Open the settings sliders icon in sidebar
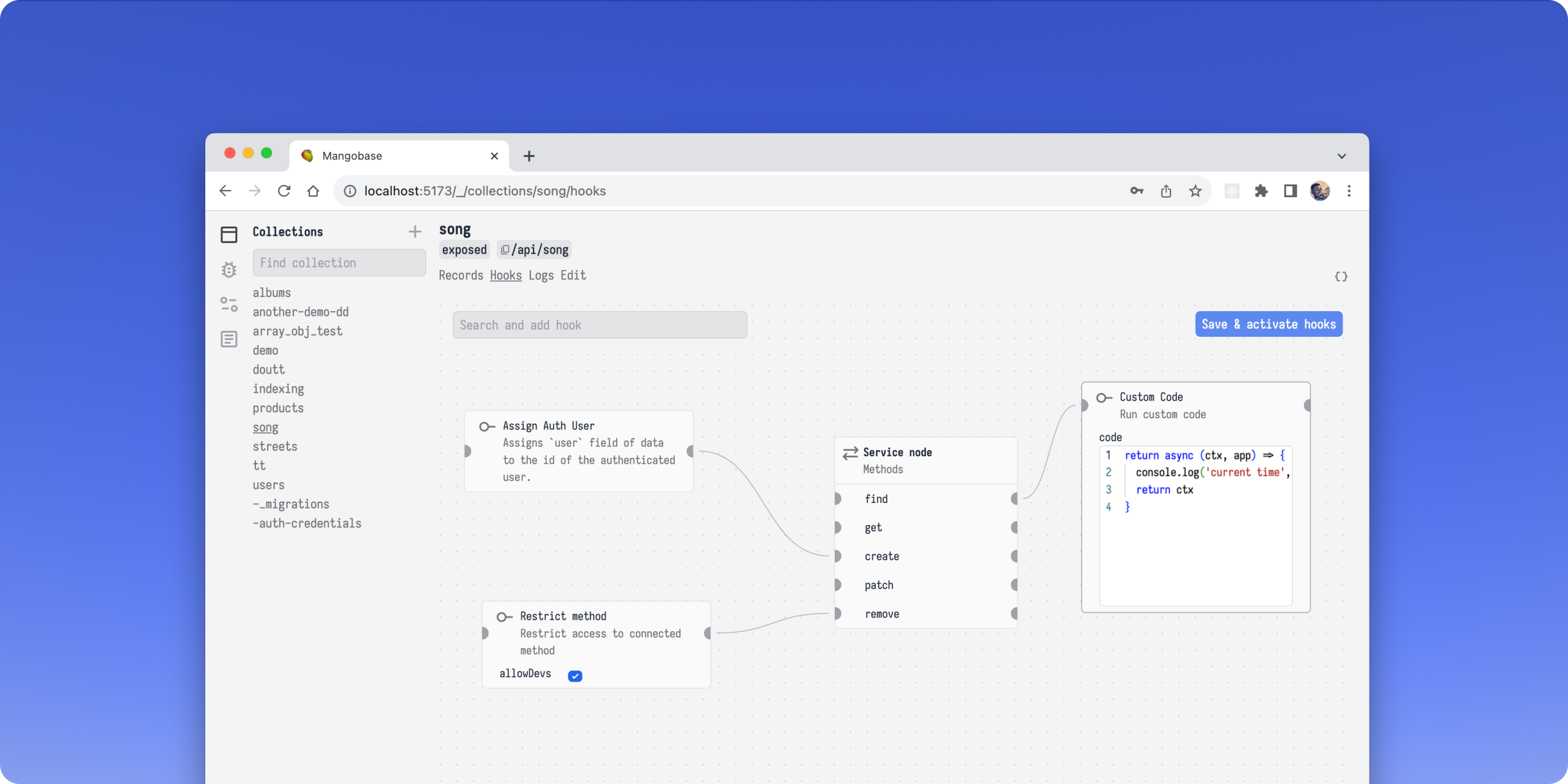This screenshot has width=1568, height=784. (x=228, y=304)
